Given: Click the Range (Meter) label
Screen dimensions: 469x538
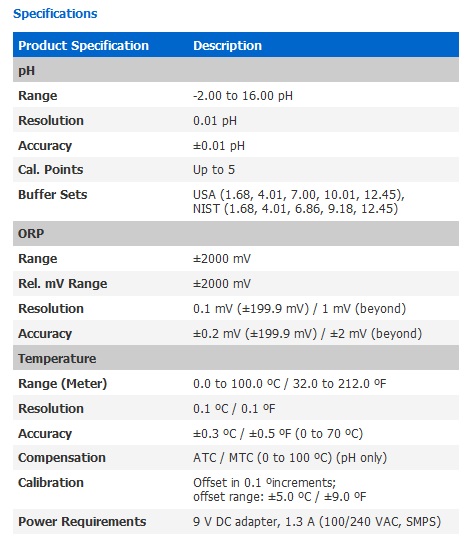Looking at the screenshot, I should coord(63,383).
